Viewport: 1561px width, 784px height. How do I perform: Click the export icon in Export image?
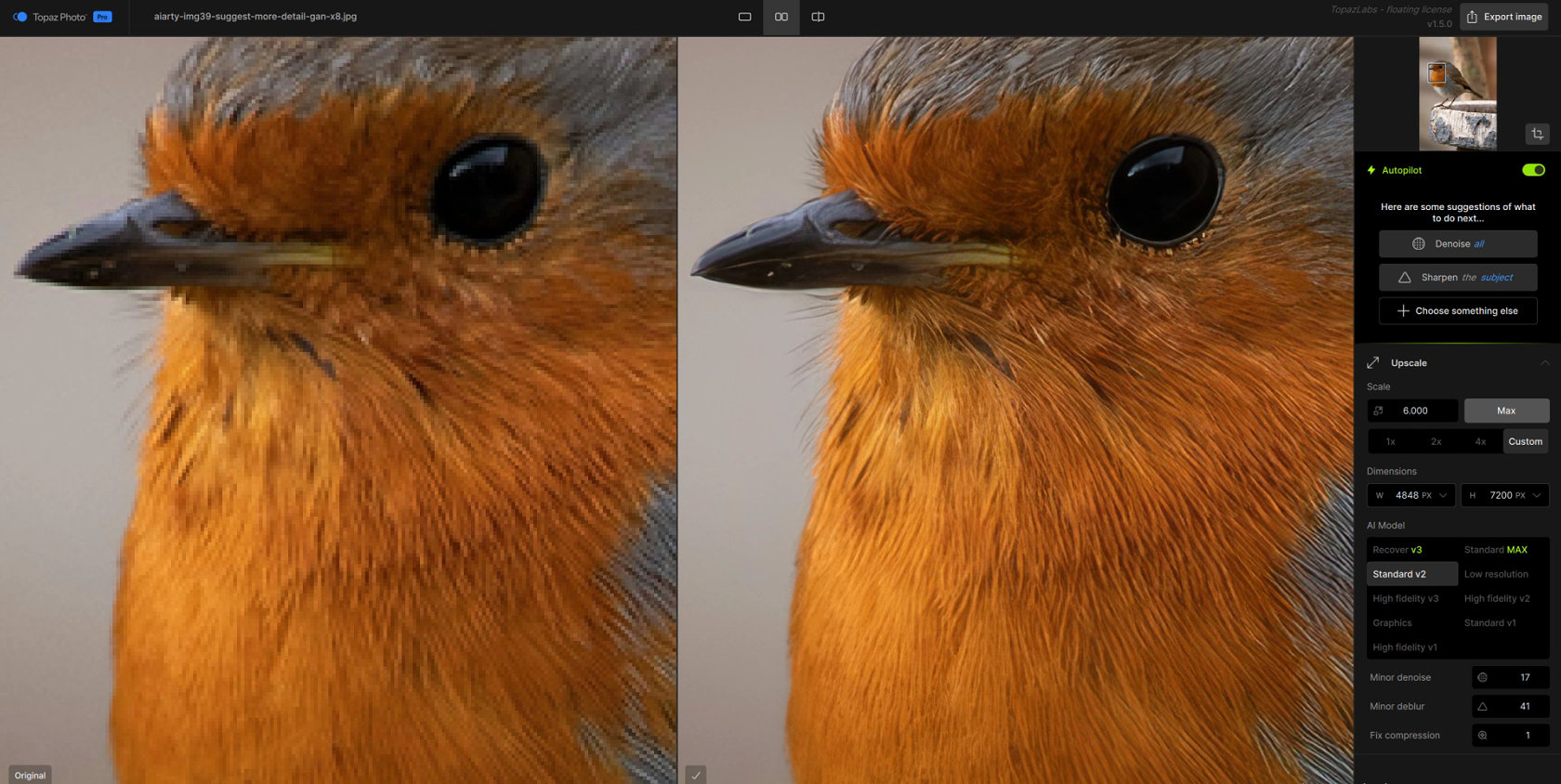coord(1472,17)
